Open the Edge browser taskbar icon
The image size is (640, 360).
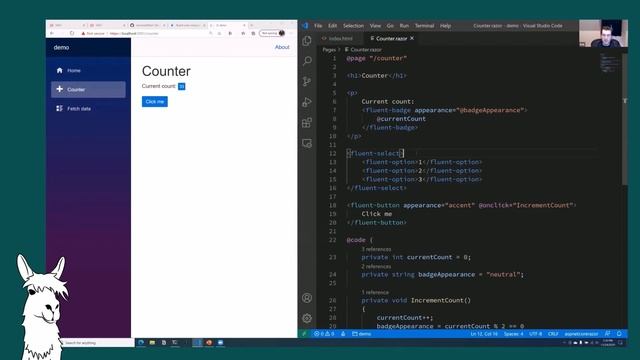coord(141,342)
